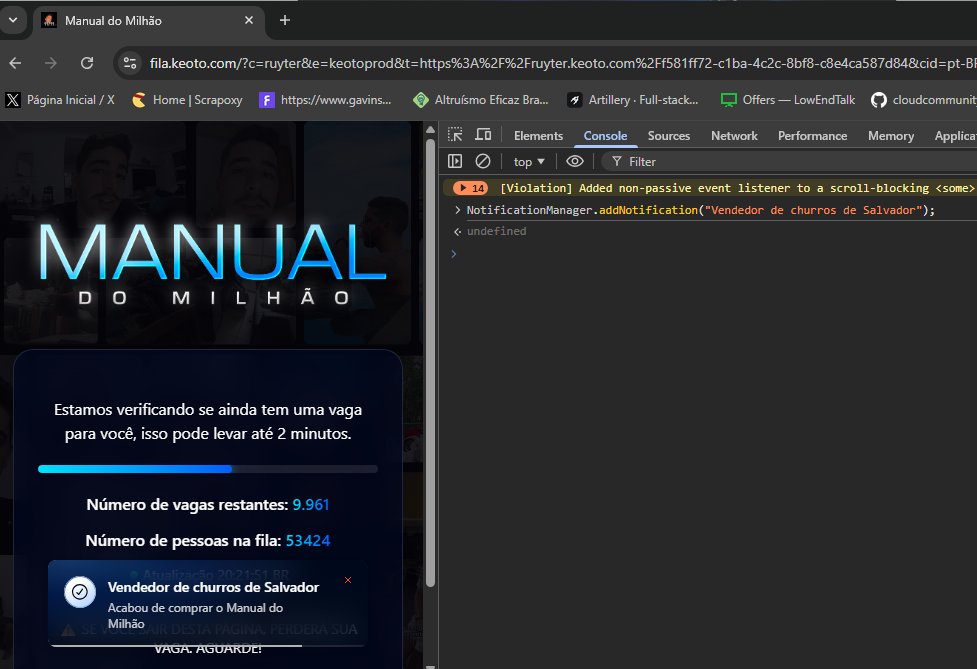
Task: Open Offers — LowEndTalk bookmark
Action: (788, 100)
